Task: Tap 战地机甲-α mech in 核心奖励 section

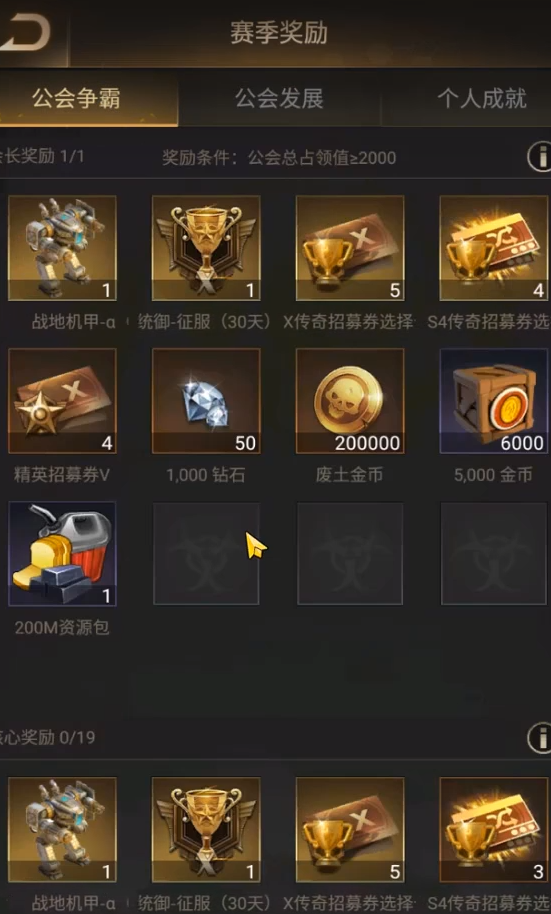Action: [x=62, y=829]
